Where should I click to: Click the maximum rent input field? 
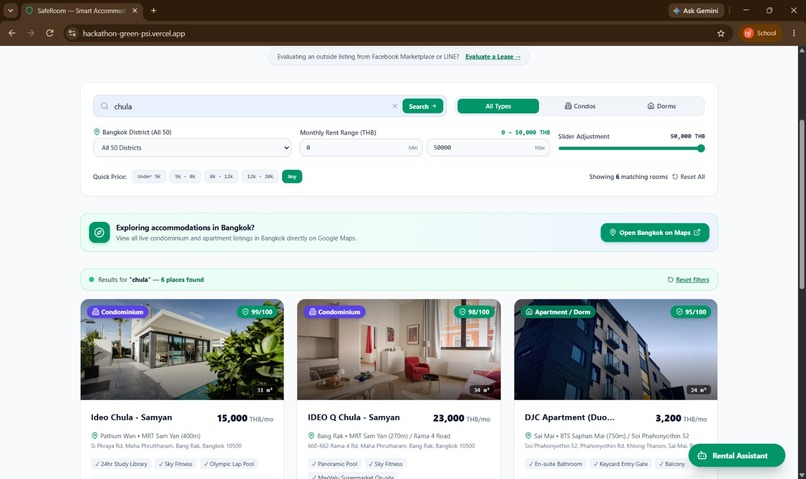pos(488,148)
